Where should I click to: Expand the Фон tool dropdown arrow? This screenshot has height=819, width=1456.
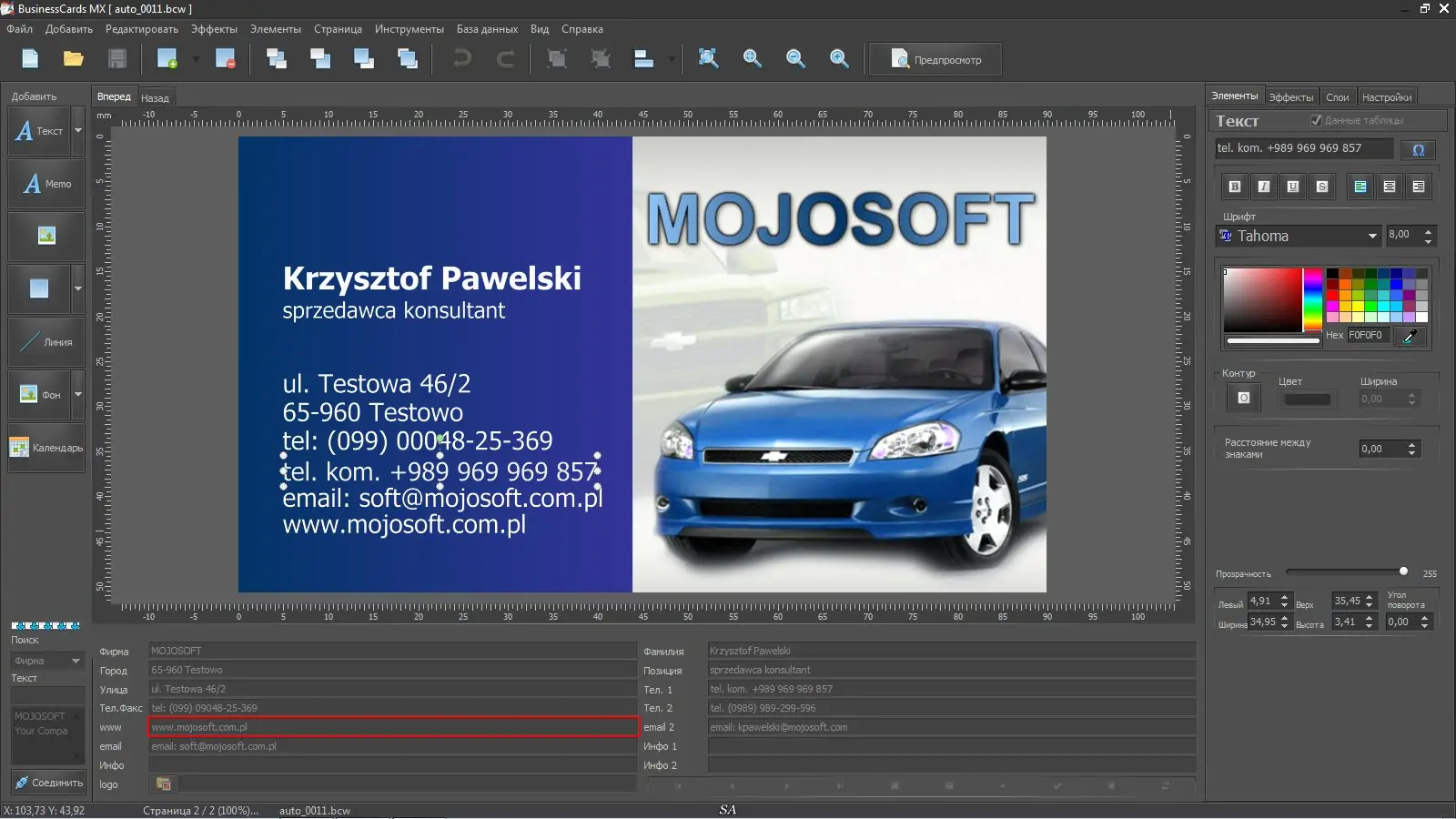[x=78, y=395]
